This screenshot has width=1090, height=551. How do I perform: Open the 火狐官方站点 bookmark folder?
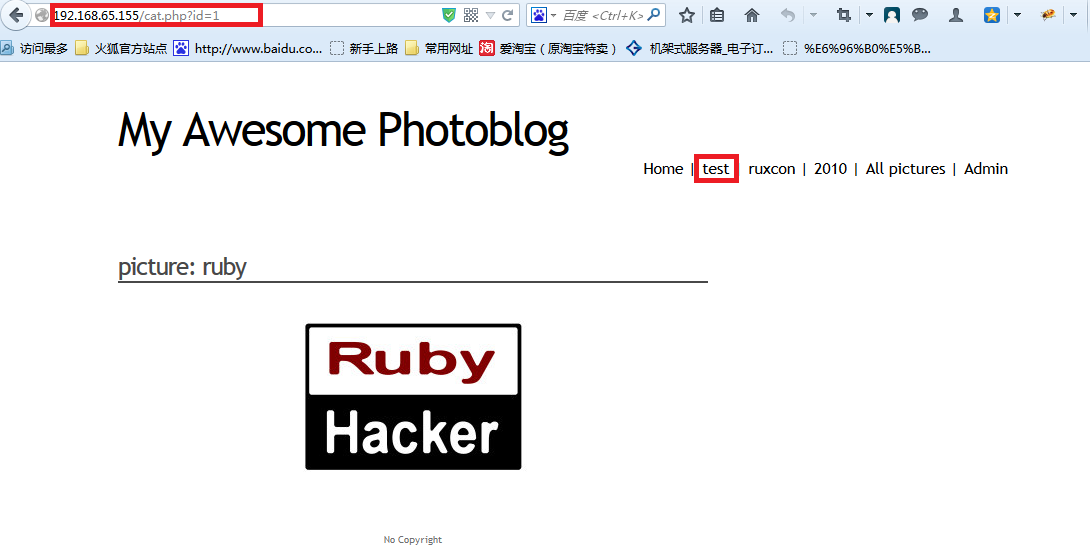coord(122,49)
